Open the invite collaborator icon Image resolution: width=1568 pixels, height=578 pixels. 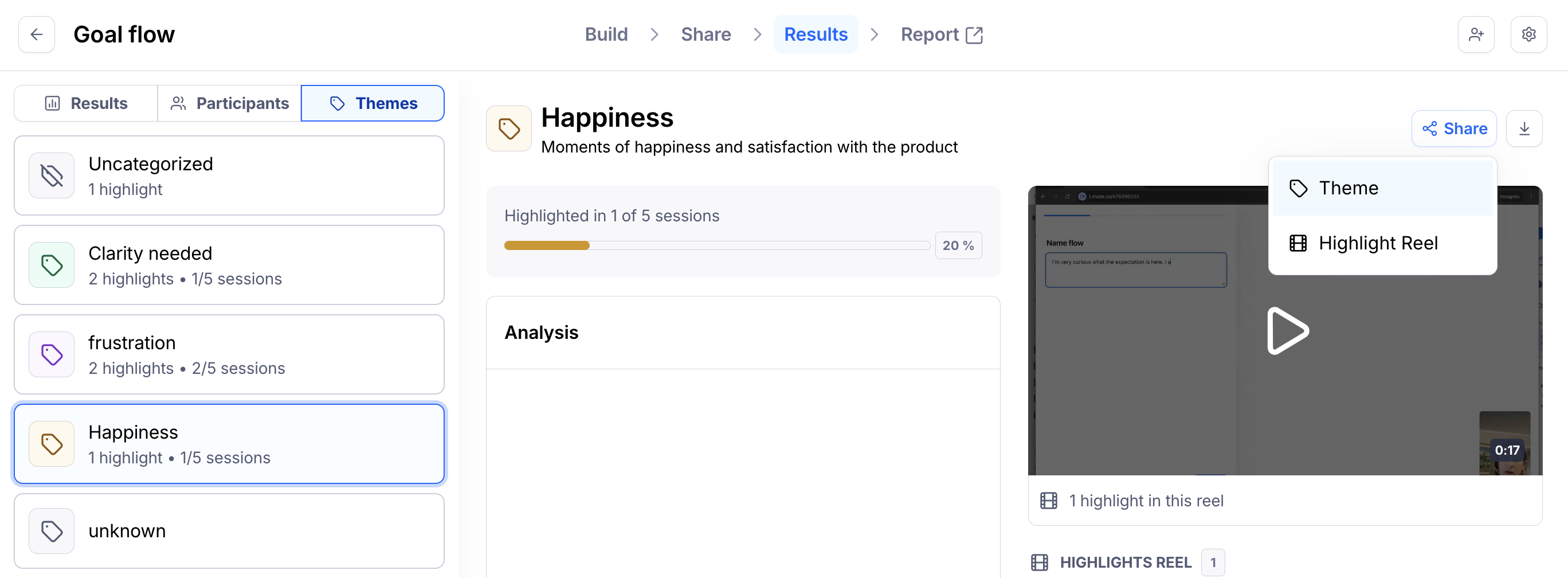click(1476, 35)
